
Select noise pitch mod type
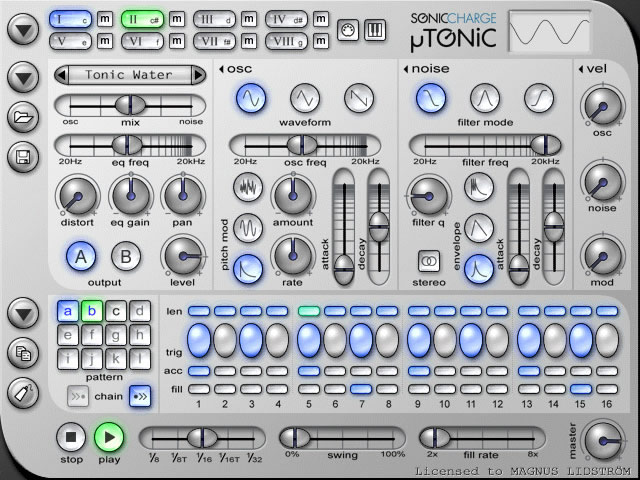(248, 187)
